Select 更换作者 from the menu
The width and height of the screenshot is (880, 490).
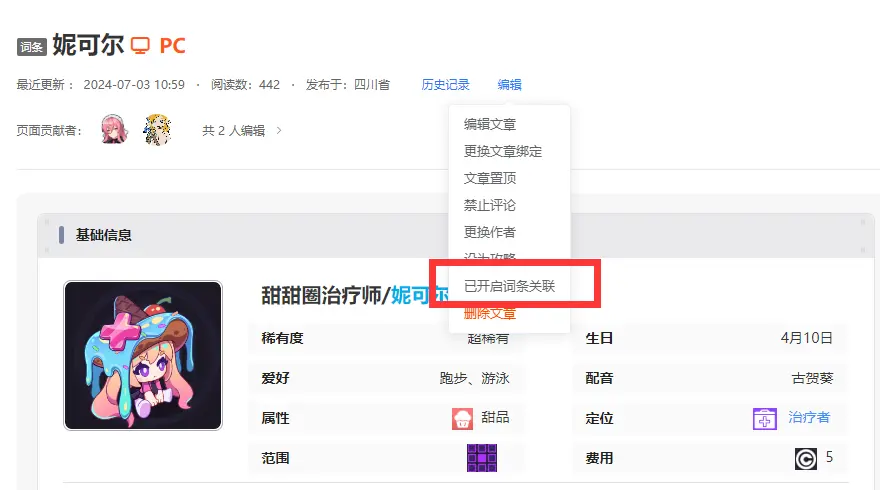click(x=490, y=232)
